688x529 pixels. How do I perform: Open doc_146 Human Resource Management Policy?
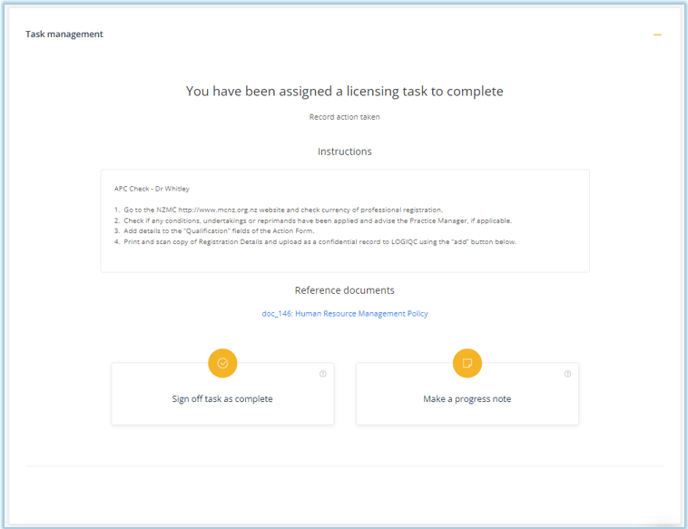(x=345, y=314)
